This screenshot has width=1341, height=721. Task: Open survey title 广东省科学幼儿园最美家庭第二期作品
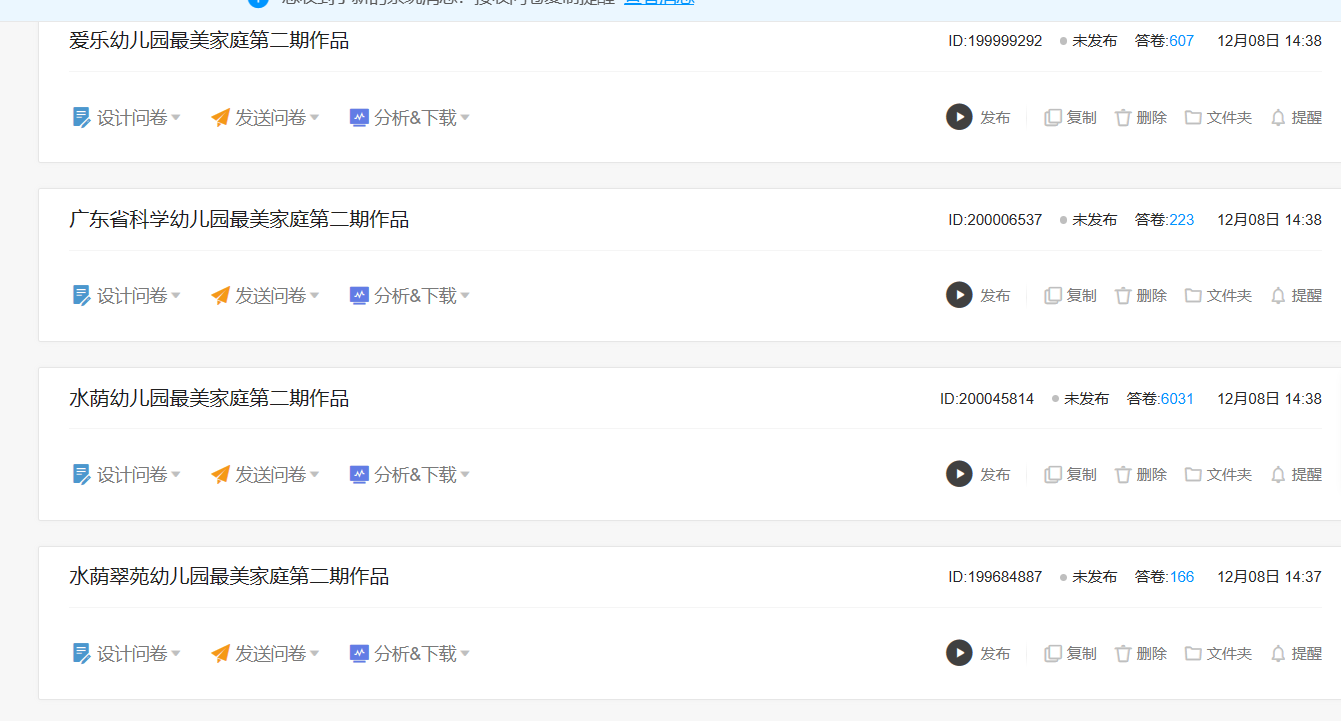239,220
